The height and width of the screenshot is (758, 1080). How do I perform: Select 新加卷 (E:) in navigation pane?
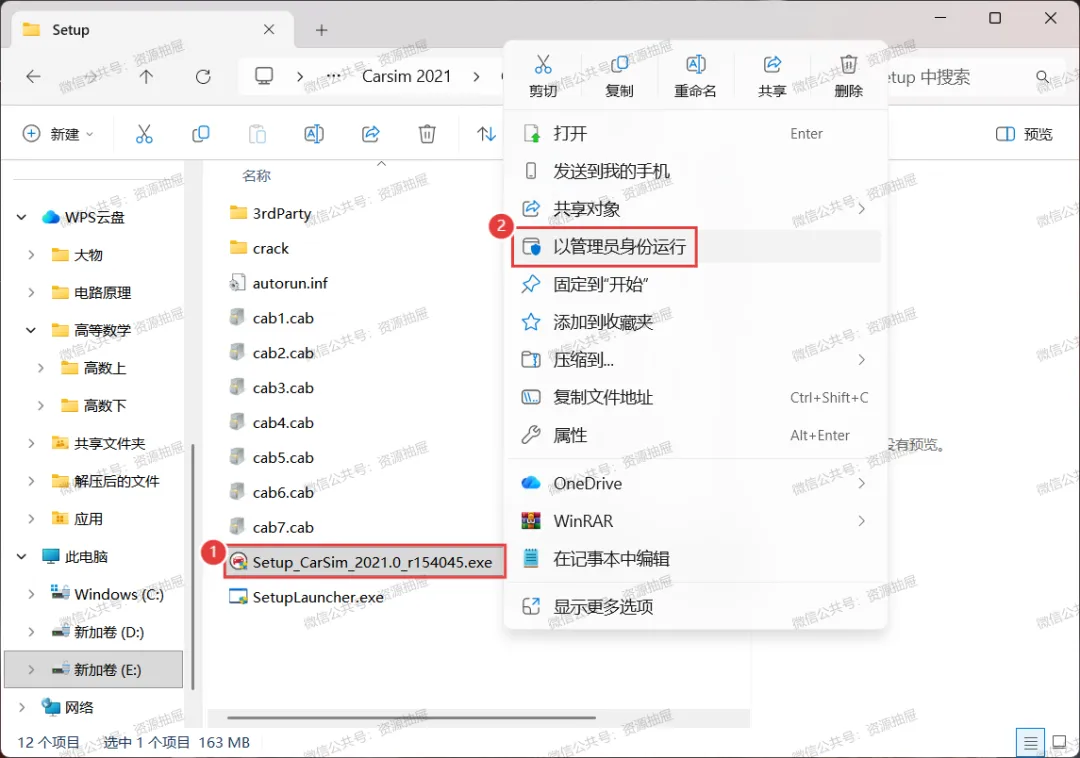coord(94,670)
